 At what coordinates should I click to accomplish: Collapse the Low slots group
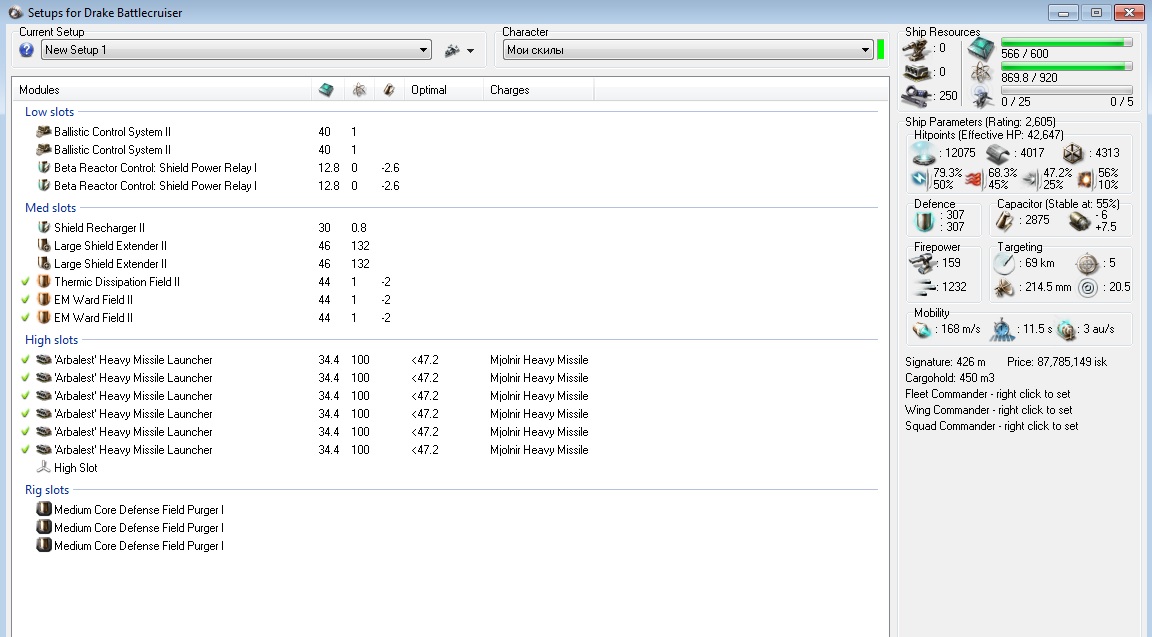click(49, 112)
